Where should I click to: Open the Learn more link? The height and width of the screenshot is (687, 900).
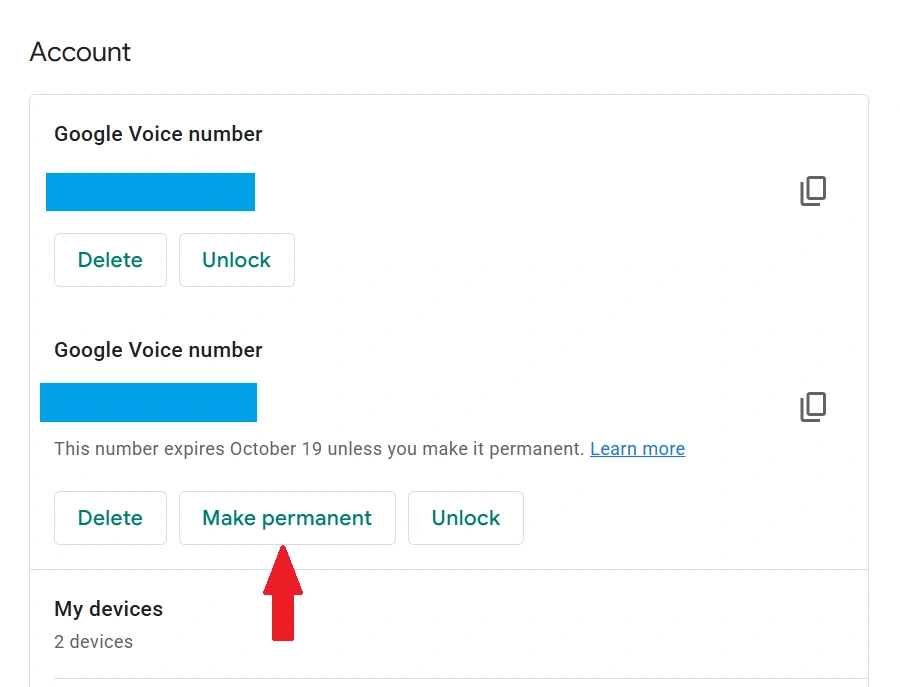point(637,449)
